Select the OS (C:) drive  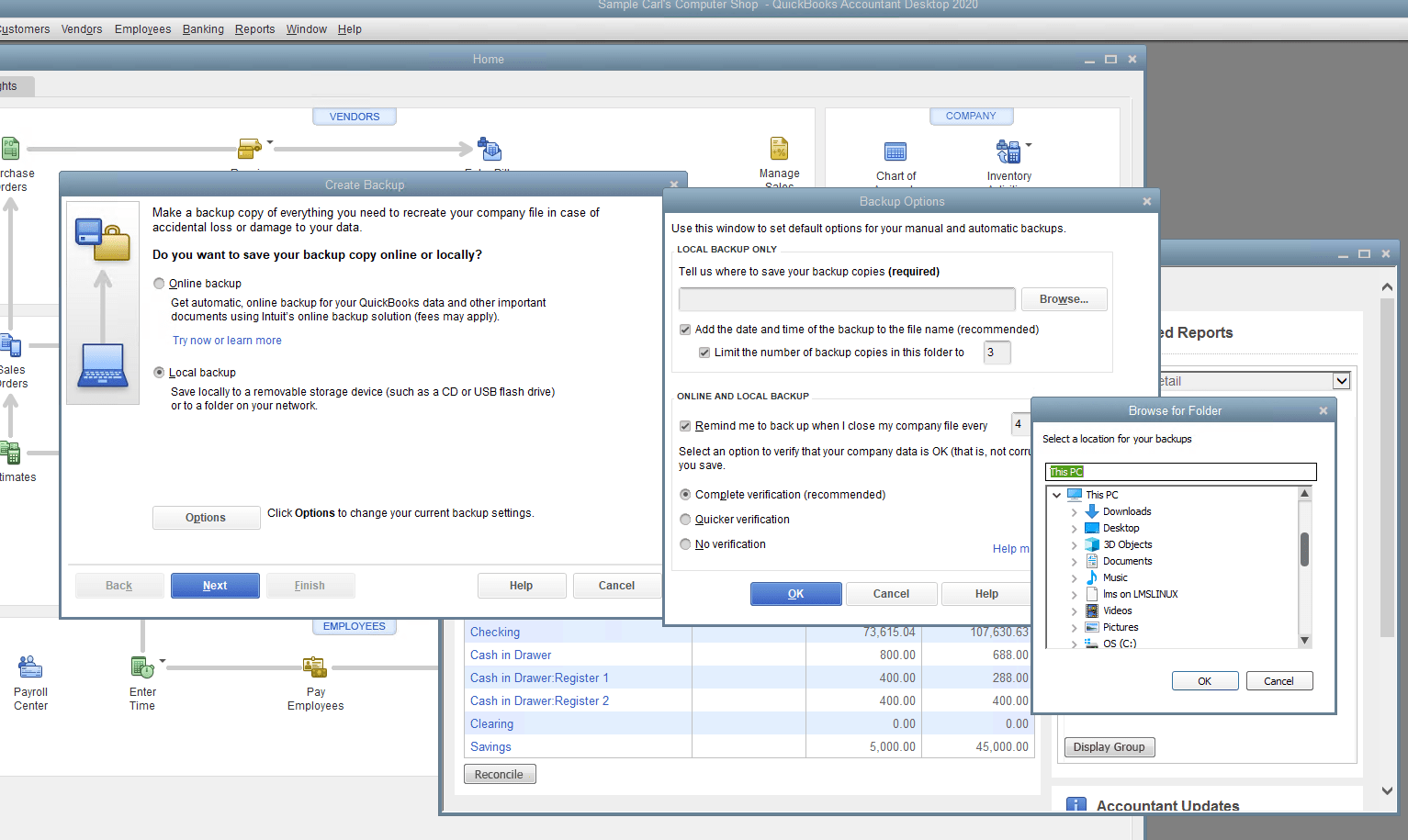tap(1119, 644)
